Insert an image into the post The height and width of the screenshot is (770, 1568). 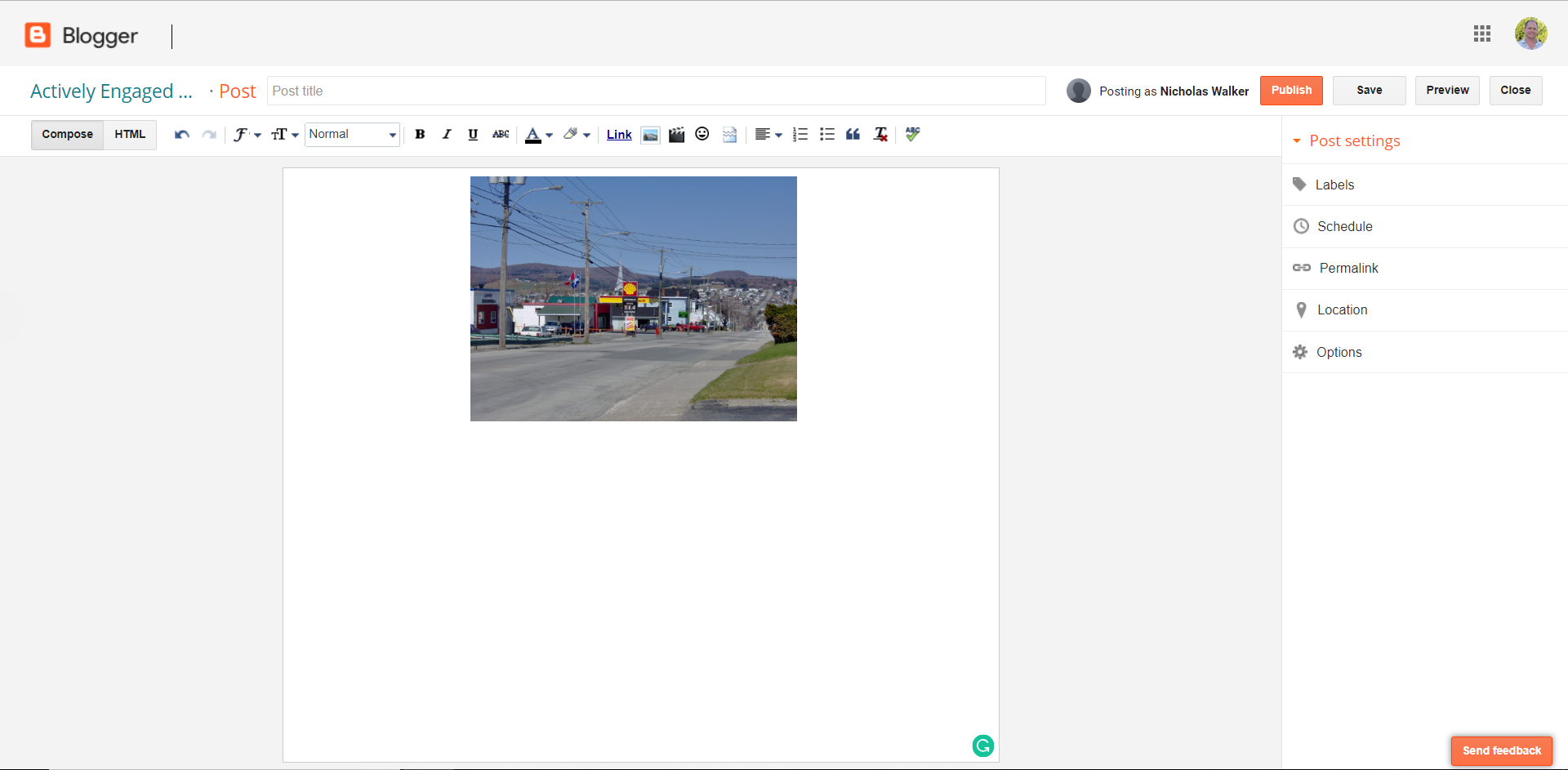(650, 134)
